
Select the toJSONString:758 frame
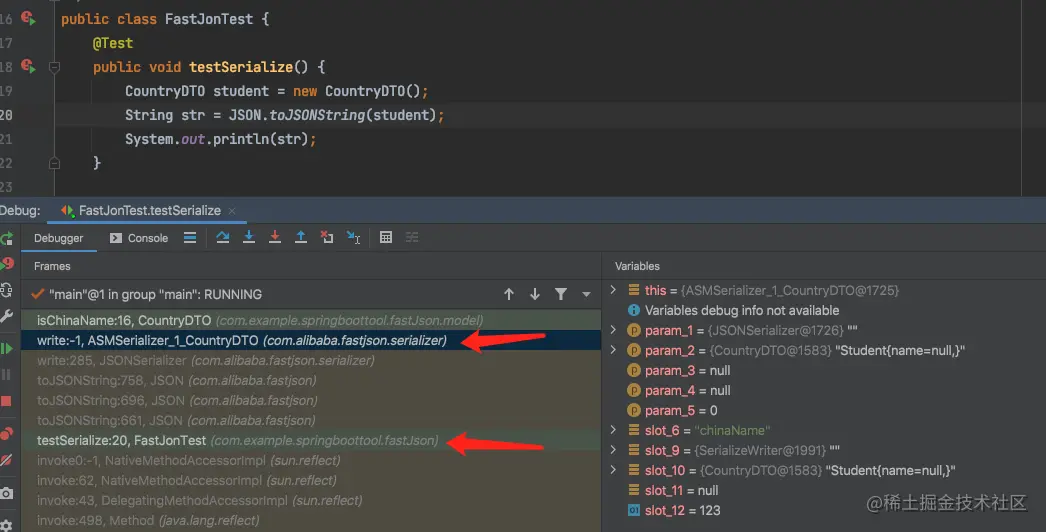(x=311, y=380)
